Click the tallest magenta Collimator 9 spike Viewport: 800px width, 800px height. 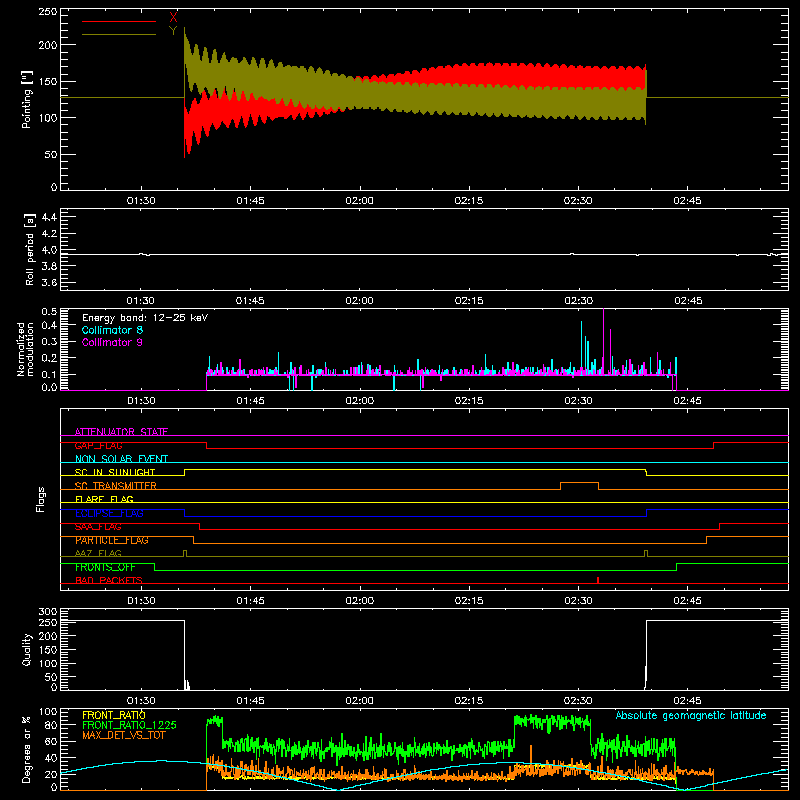(x=604, y=341)
